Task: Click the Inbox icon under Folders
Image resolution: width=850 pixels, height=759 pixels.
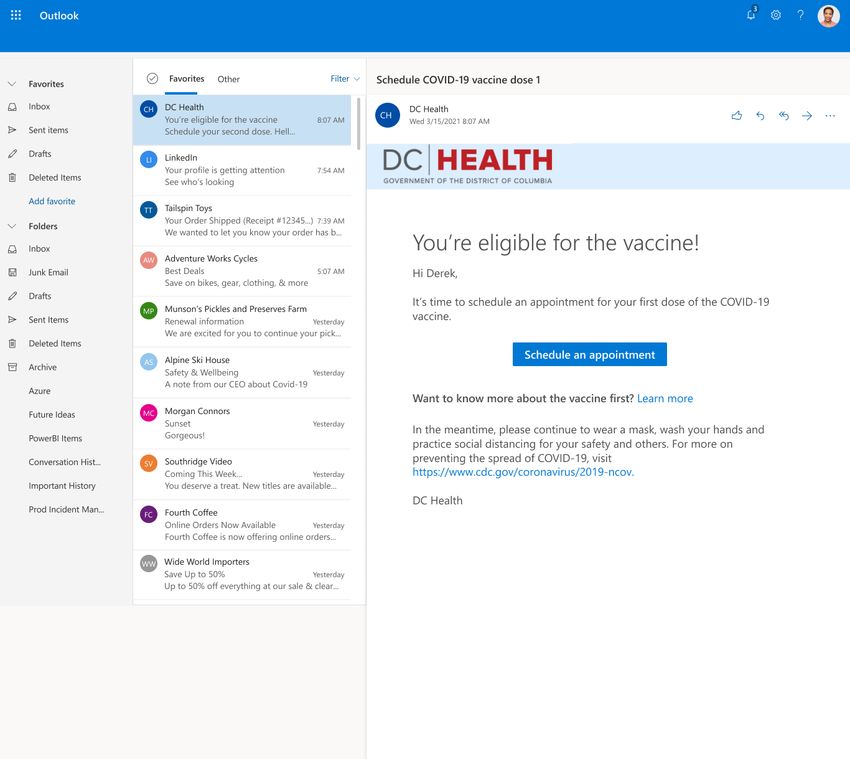Action: pos(12,249)
